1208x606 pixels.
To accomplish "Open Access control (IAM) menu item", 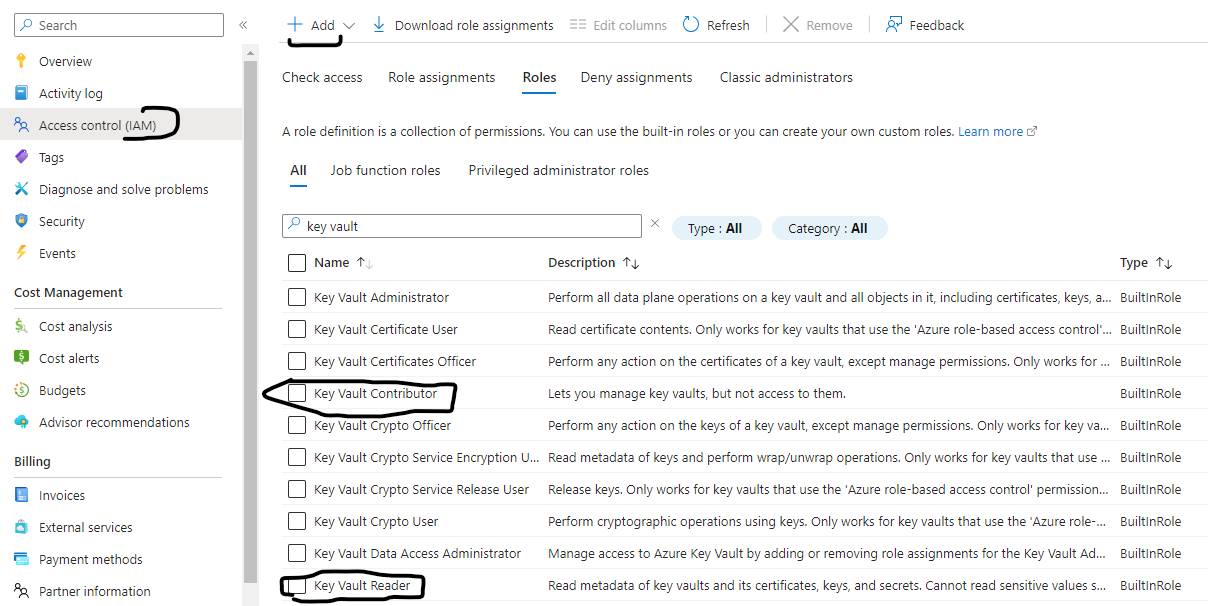I will tap(121, 125).
